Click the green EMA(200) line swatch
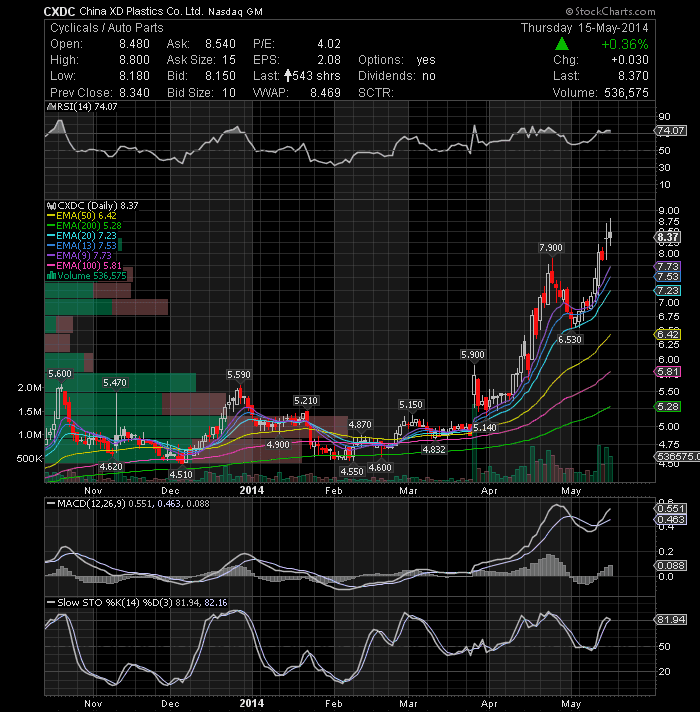Screen dimensions: 700x712 pos(51,226)
